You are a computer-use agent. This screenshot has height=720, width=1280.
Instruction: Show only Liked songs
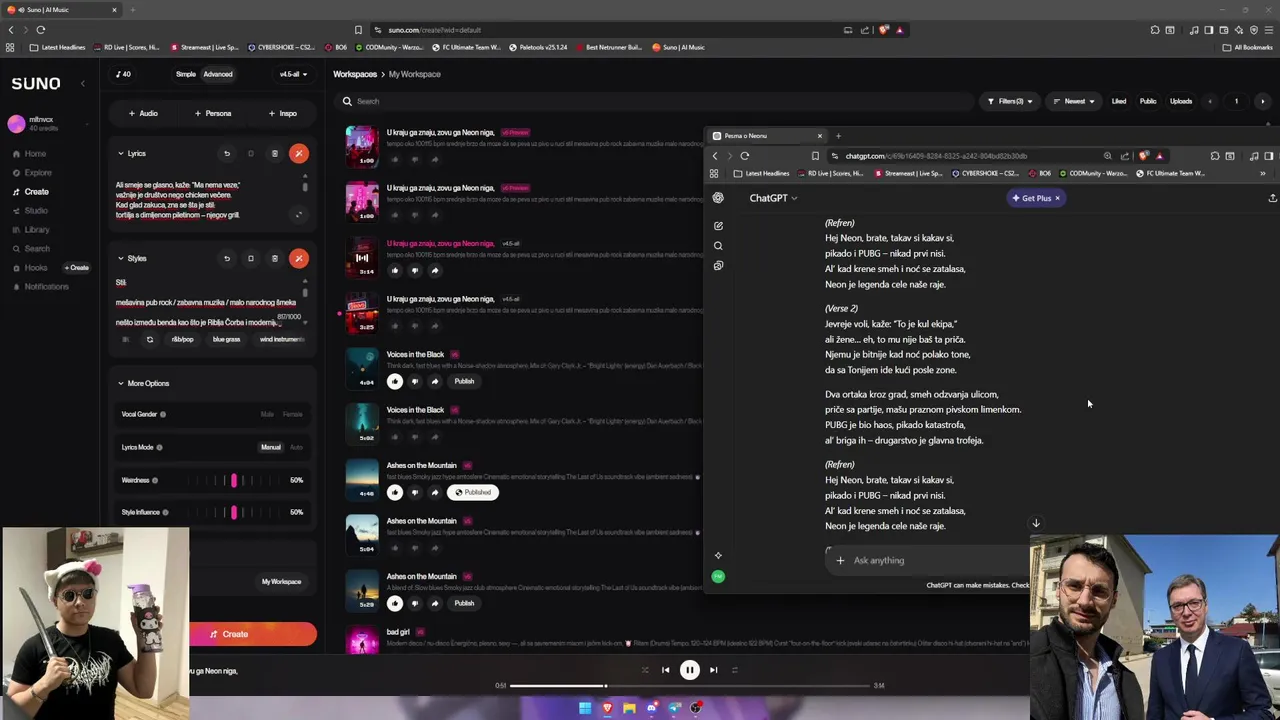(1119, 101)
